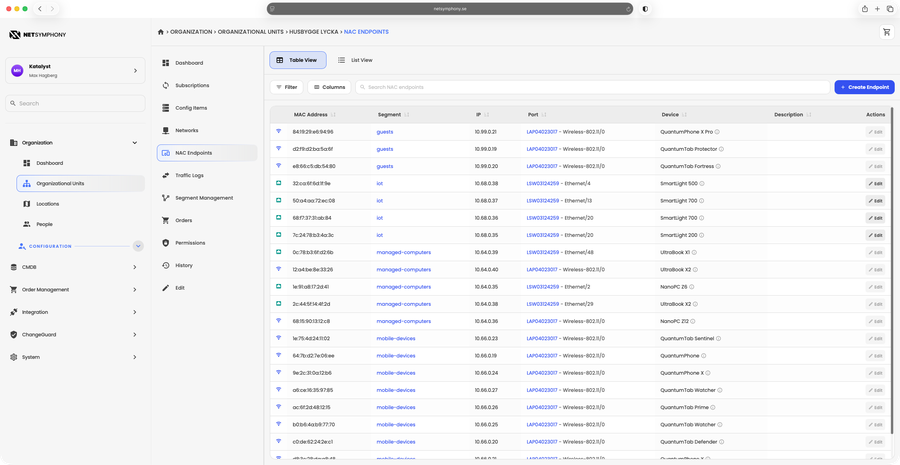Screen dimensions: 900x465
Task: Switch to Table View
Action: point(298,60)
